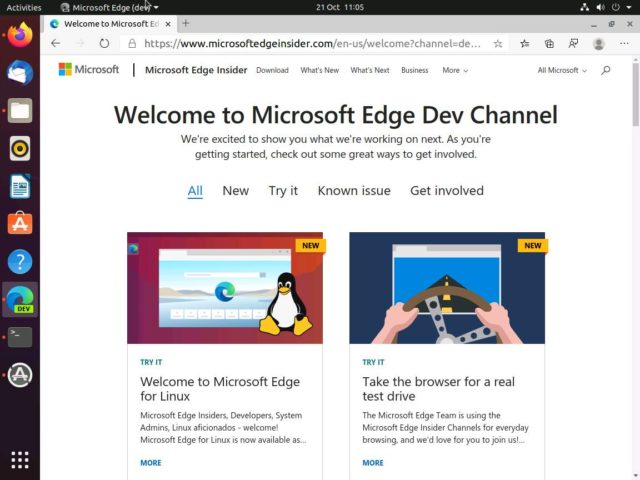Screen dimensions: 640x480
Task: Reload the current page
Action: coord(104,43)
